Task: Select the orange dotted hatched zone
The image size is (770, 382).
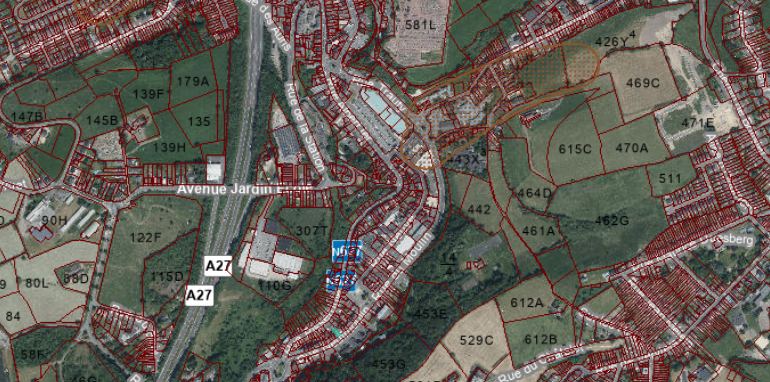Action: 501,106
